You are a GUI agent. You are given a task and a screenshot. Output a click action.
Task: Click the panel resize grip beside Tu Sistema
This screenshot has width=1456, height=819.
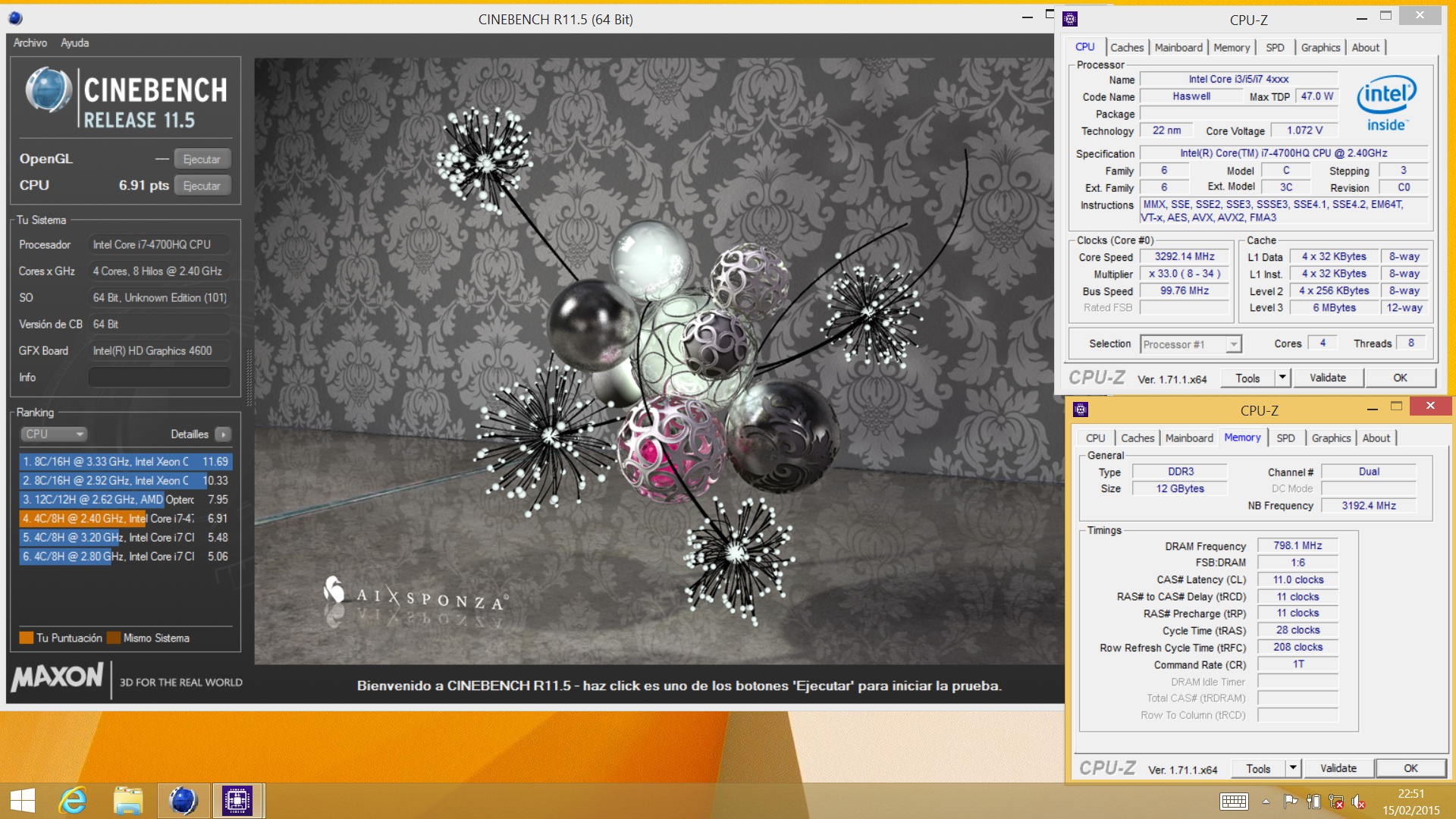249,377
